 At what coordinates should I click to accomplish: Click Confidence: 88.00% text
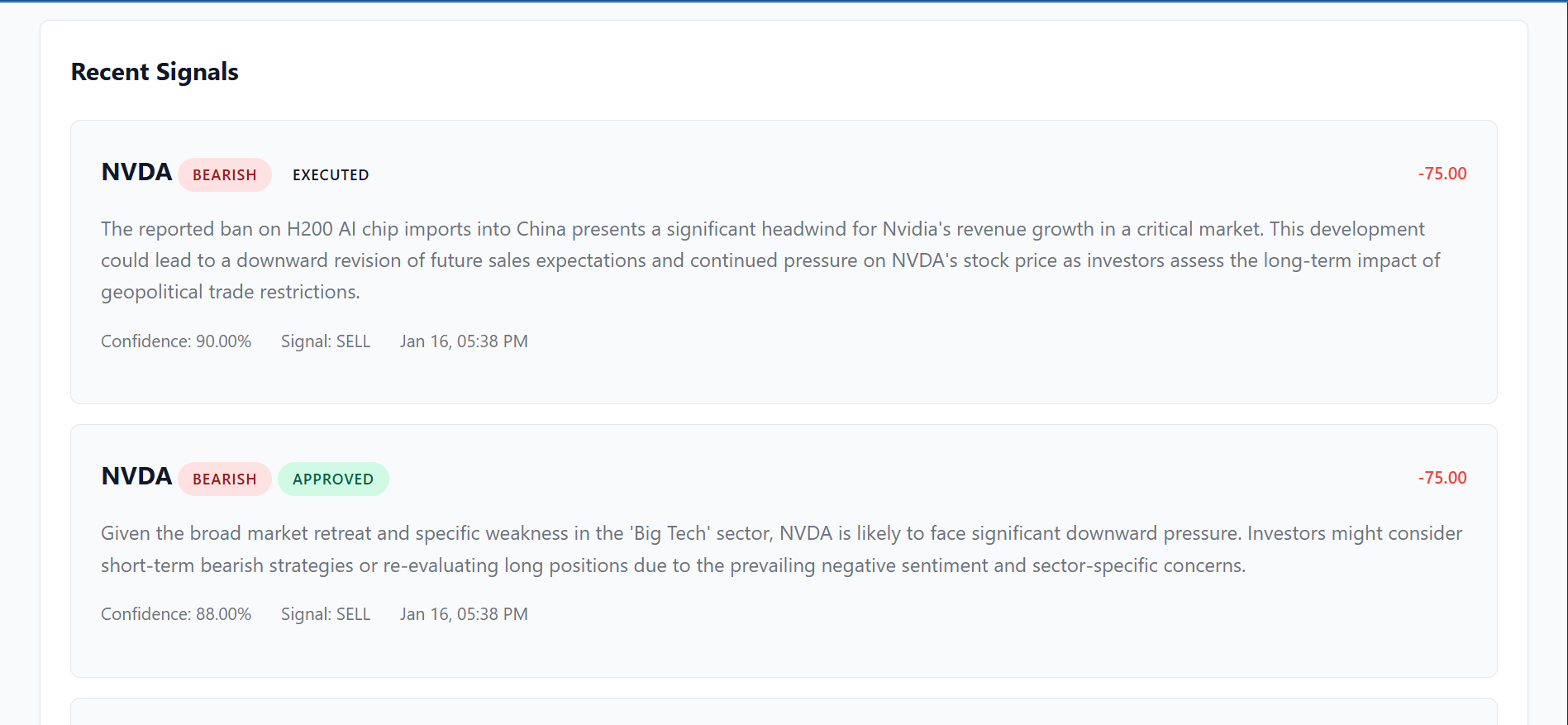point(176,614)
